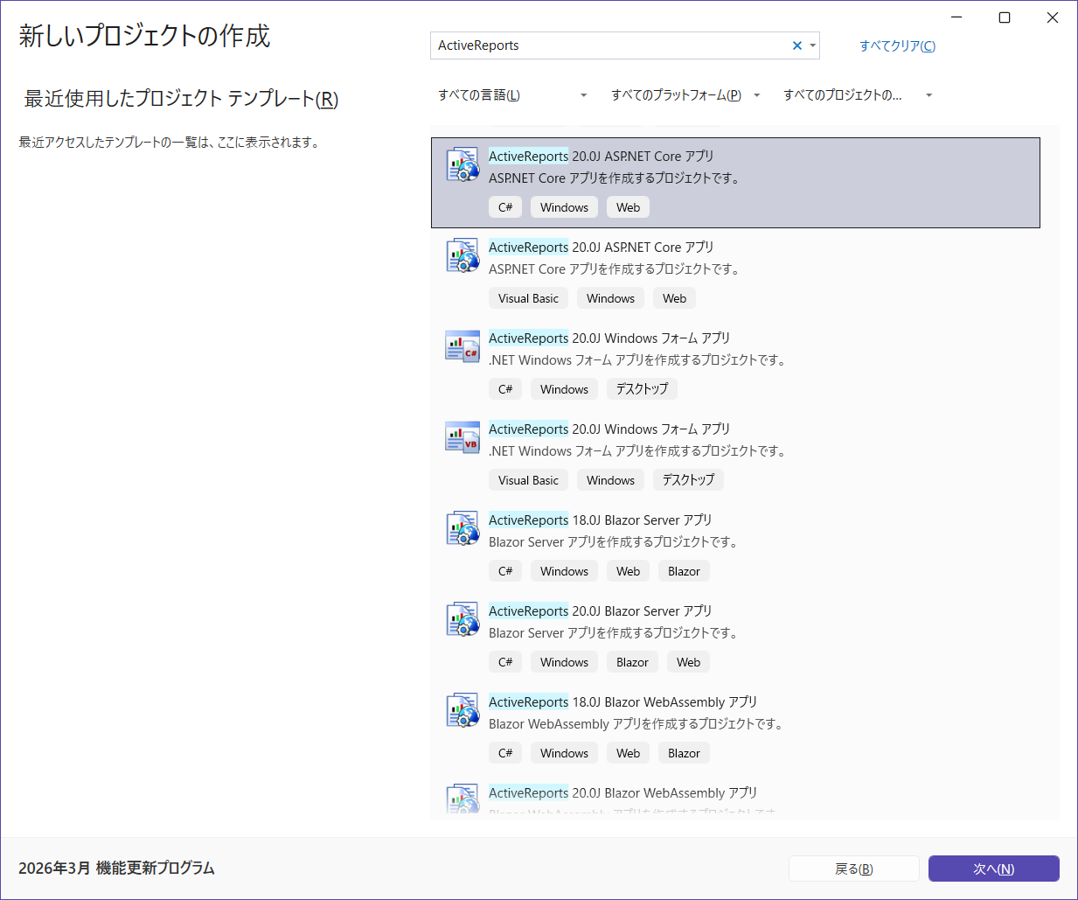Click the C# tag on selected ASP.NET Core template
This screenshot has height=900, width=1078.
pos(505,207)
